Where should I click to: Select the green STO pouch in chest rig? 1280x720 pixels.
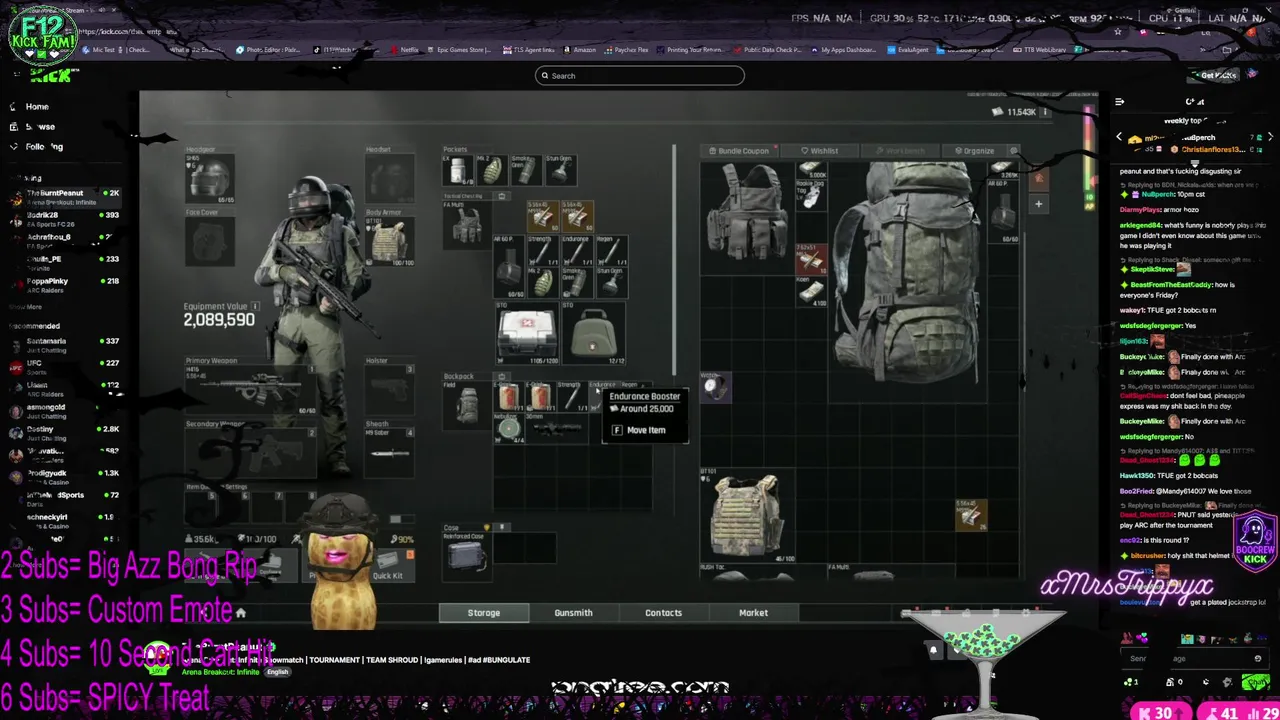(594, 334)
